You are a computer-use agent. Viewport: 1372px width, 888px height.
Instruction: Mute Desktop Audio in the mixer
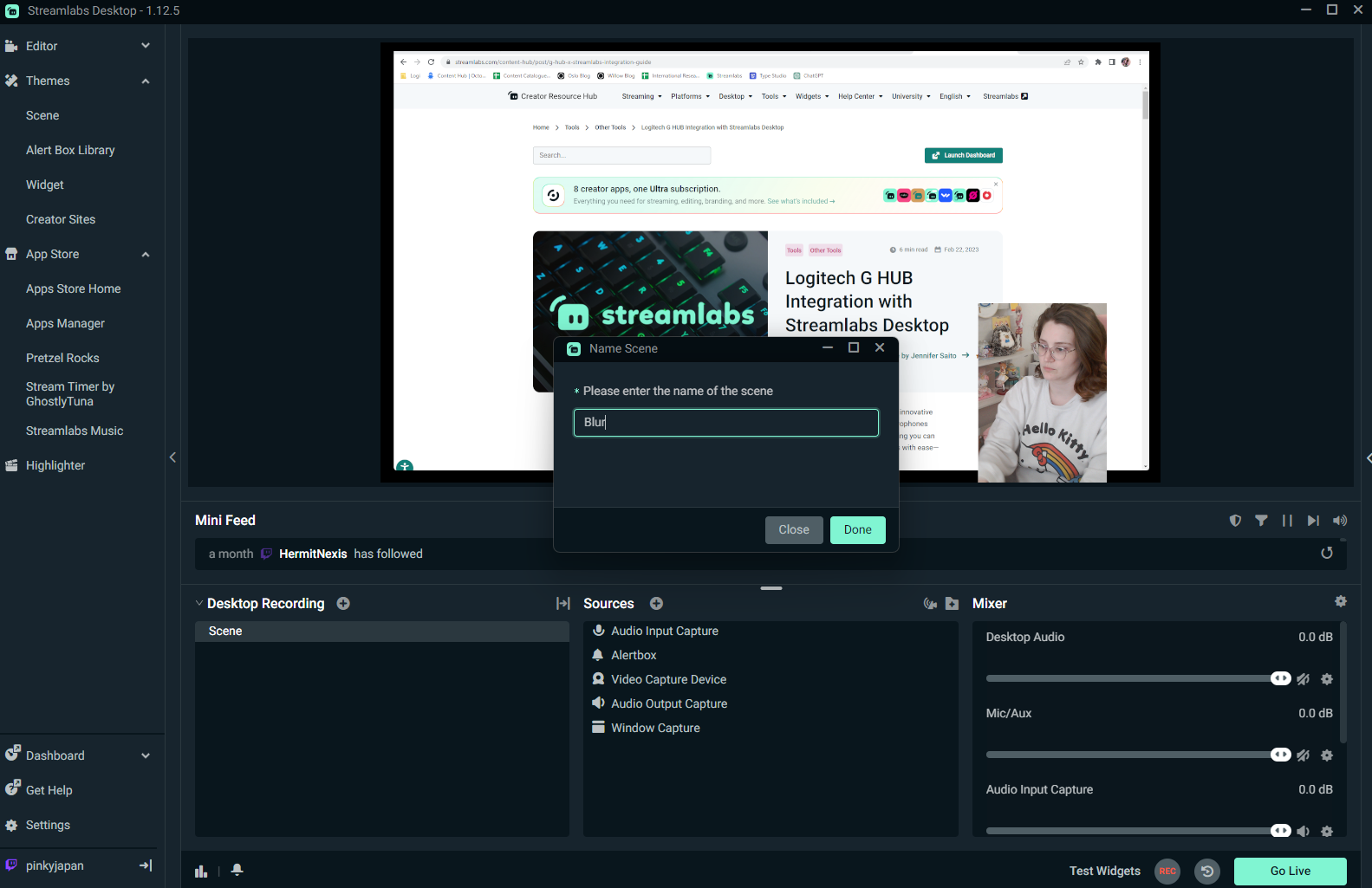pos(1303,679)
